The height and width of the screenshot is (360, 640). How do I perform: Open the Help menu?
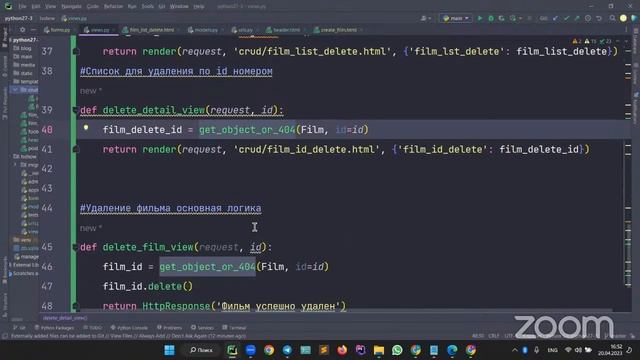[x=199, y=7]
